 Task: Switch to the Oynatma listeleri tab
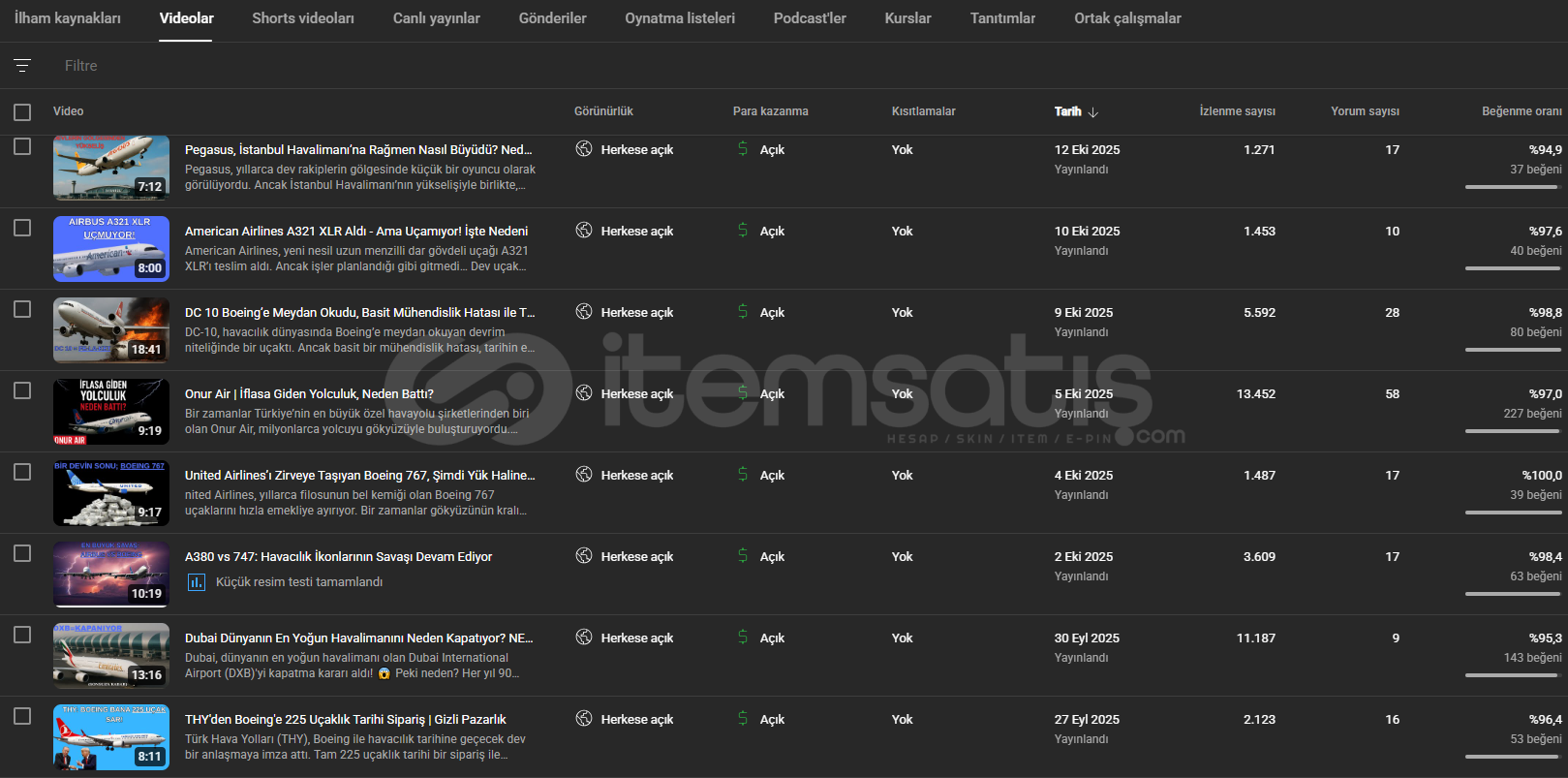coord(680,18)
